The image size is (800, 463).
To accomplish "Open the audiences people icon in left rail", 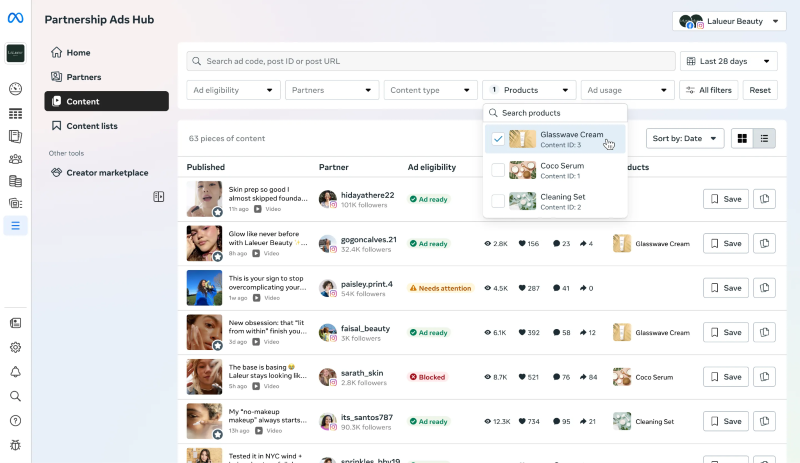I will click(15, 159).
